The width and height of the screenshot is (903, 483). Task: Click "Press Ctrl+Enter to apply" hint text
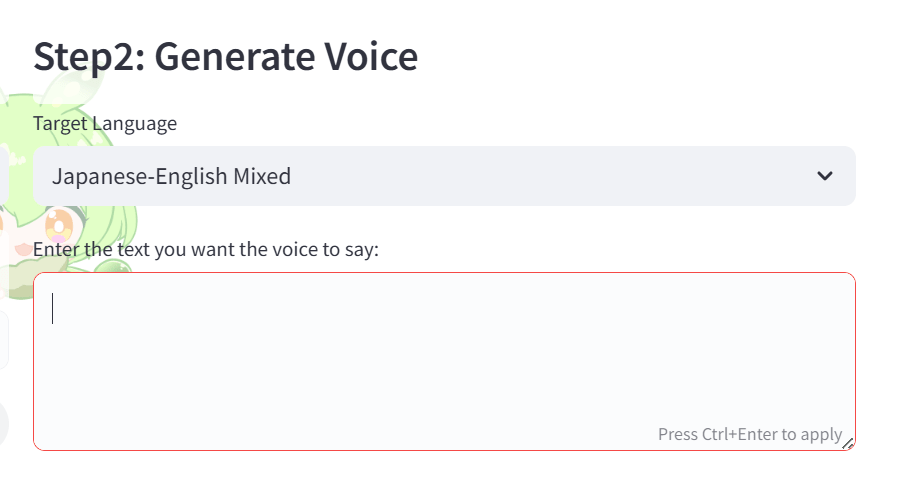[x=749, y=434]
